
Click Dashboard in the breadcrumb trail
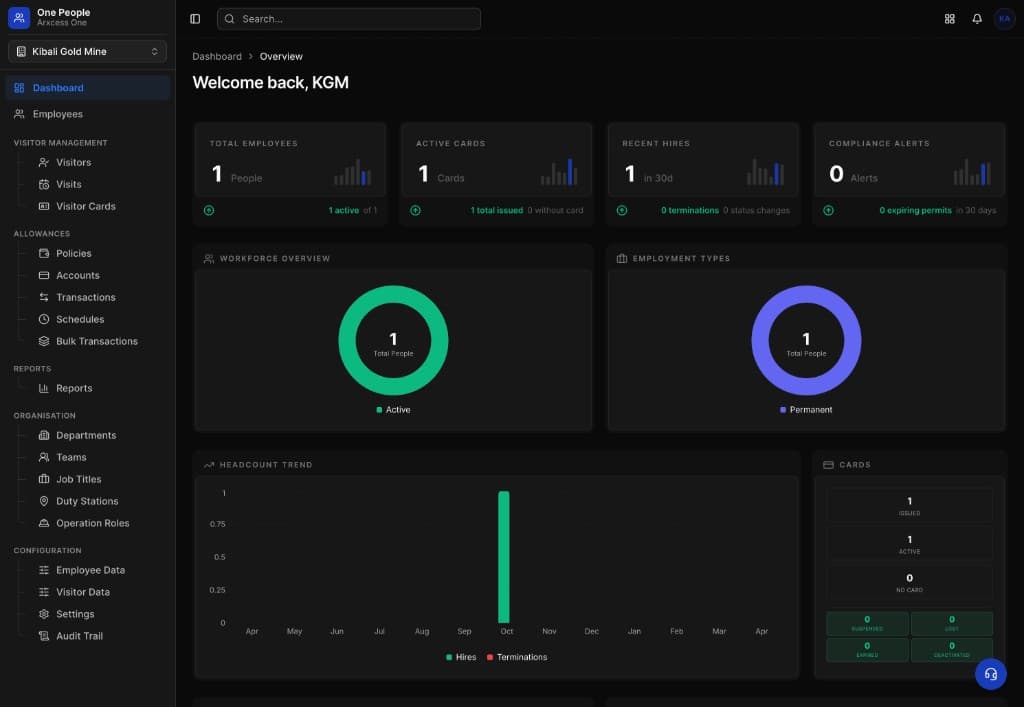click(217, 56)
